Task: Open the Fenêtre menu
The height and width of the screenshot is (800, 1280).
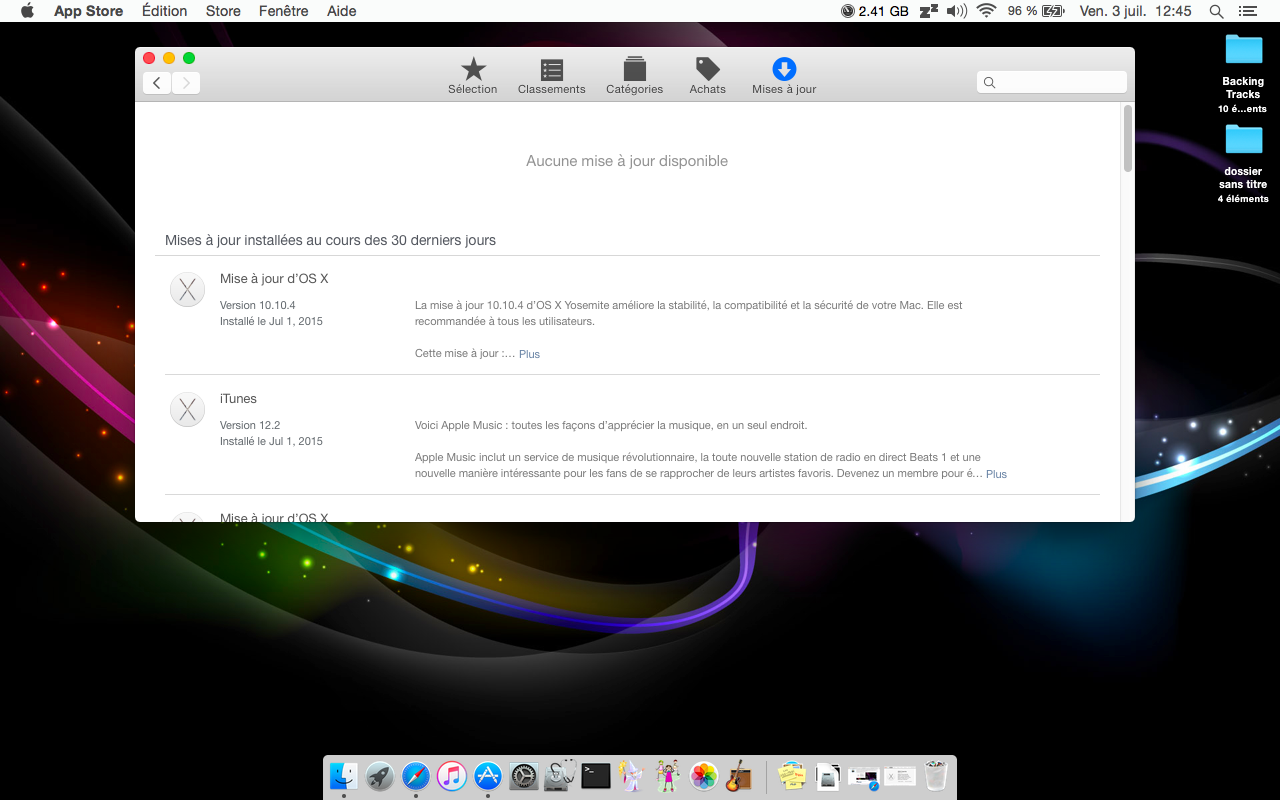Action: click(284, 11)
